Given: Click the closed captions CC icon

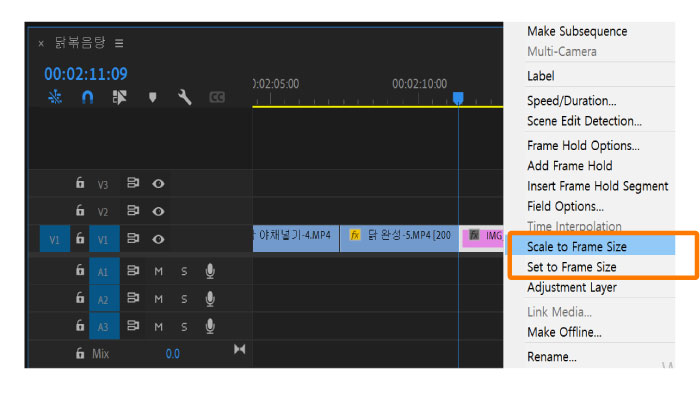Looking at the screenshot, I should click(217, 97).
